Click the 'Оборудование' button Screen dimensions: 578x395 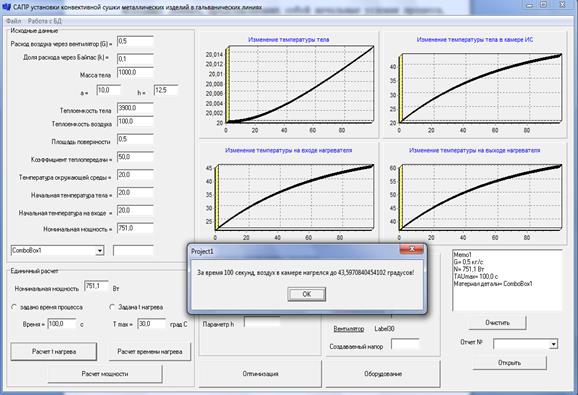point(383,374)
